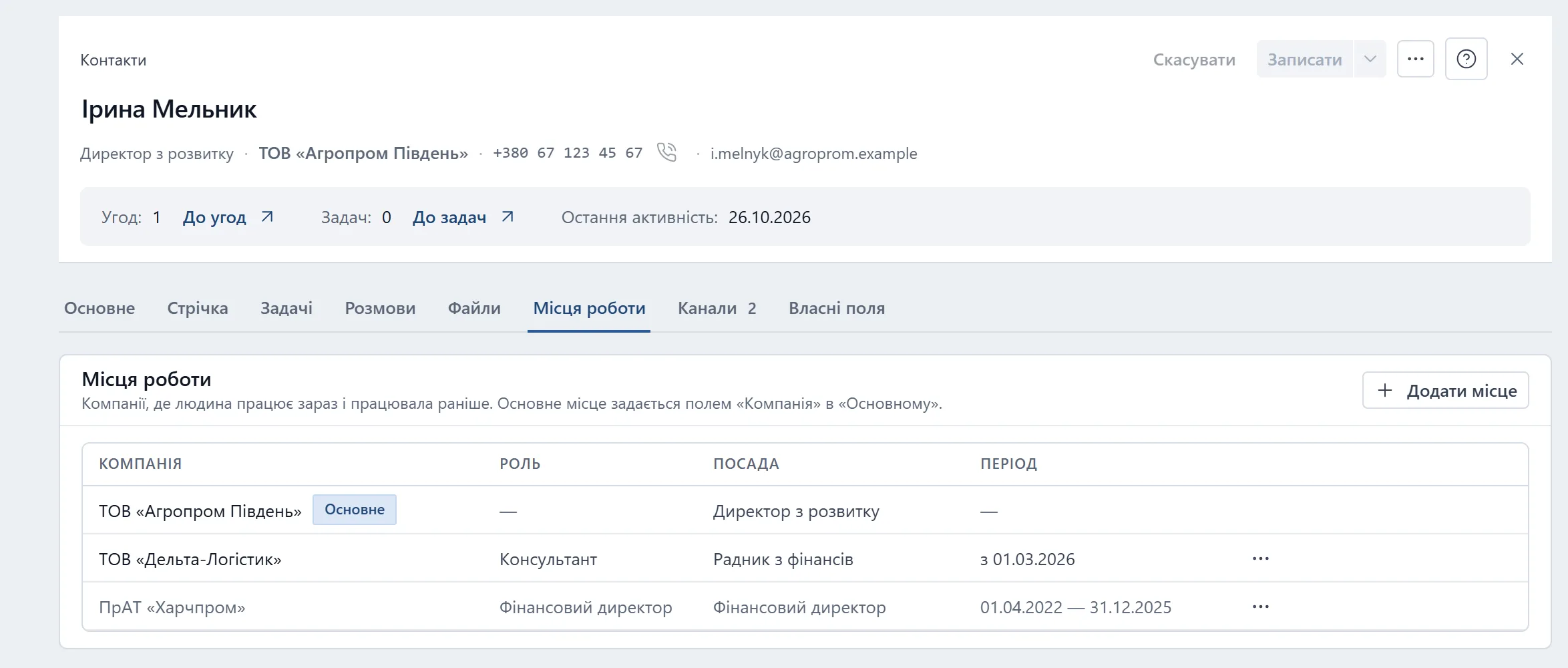This screenshot has height=668, width=1568.
Task: Open row menu for ПрАТ «Харчпром»
Action: [x=1260, y=607]
